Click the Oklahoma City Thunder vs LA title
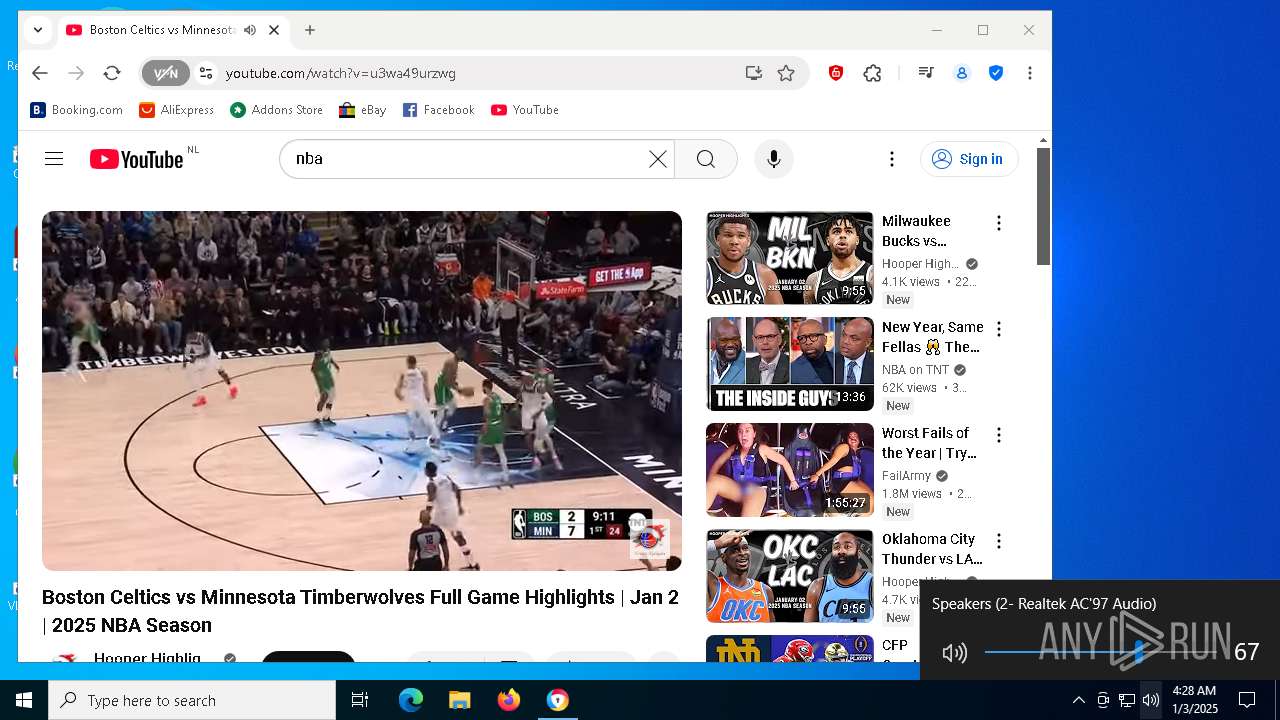The height and width of the screenshot is (720, 1280). (x=932, y=549)
